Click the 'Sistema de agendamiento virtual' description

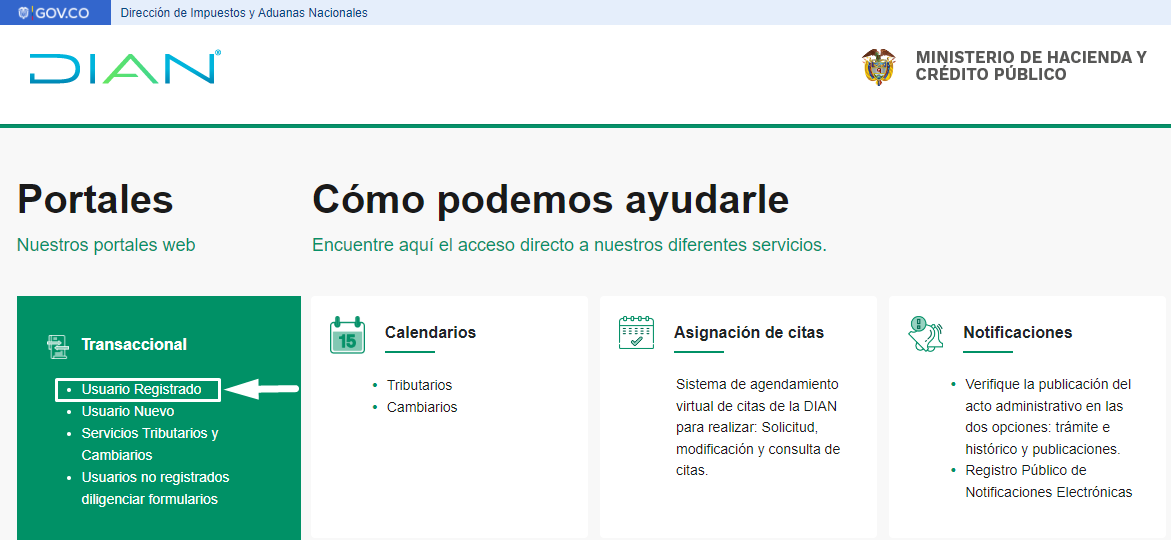[x=758, y=428]
